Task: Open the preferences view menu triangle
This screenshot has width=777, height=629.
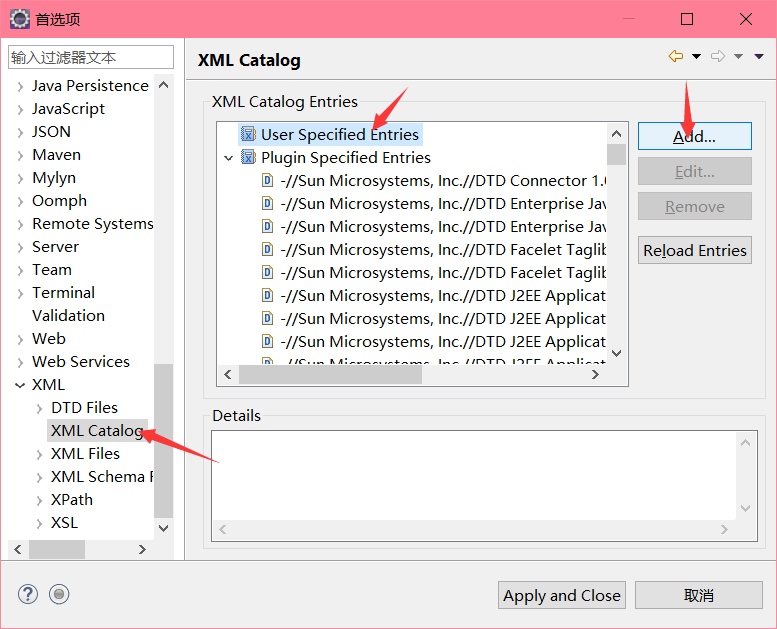Action: point(759,57)
